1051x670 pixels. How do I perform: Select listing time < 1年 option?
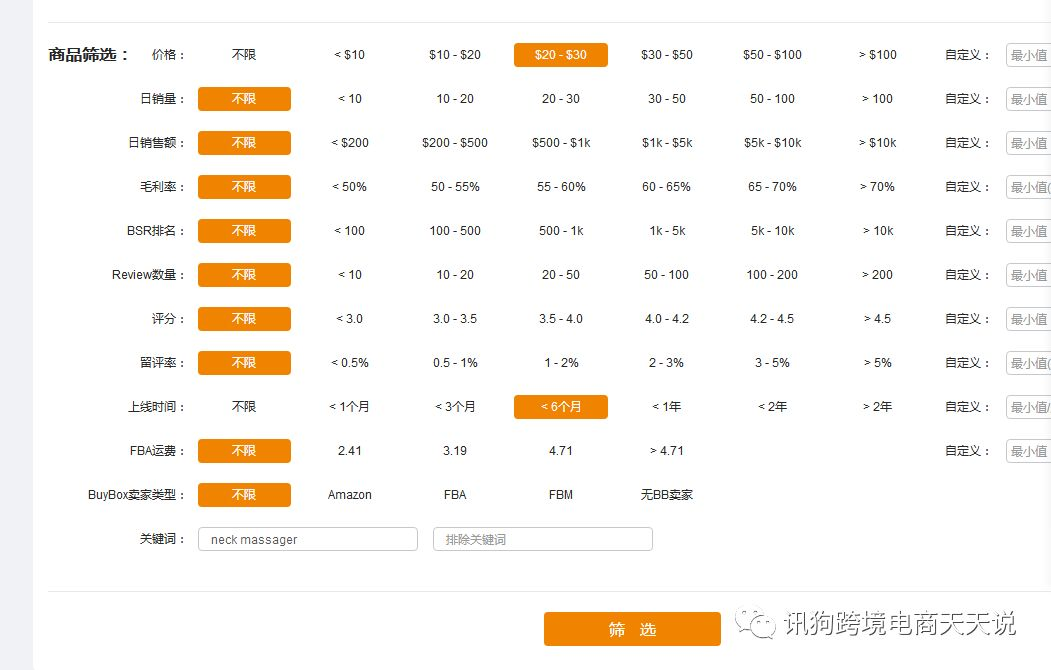pos(666,407)
